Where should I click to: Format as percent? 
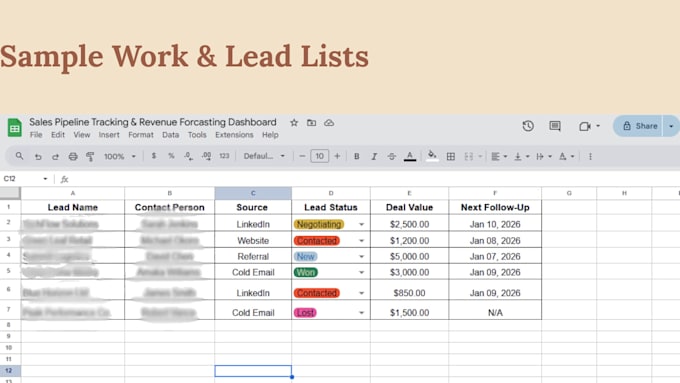coord(171,156)
